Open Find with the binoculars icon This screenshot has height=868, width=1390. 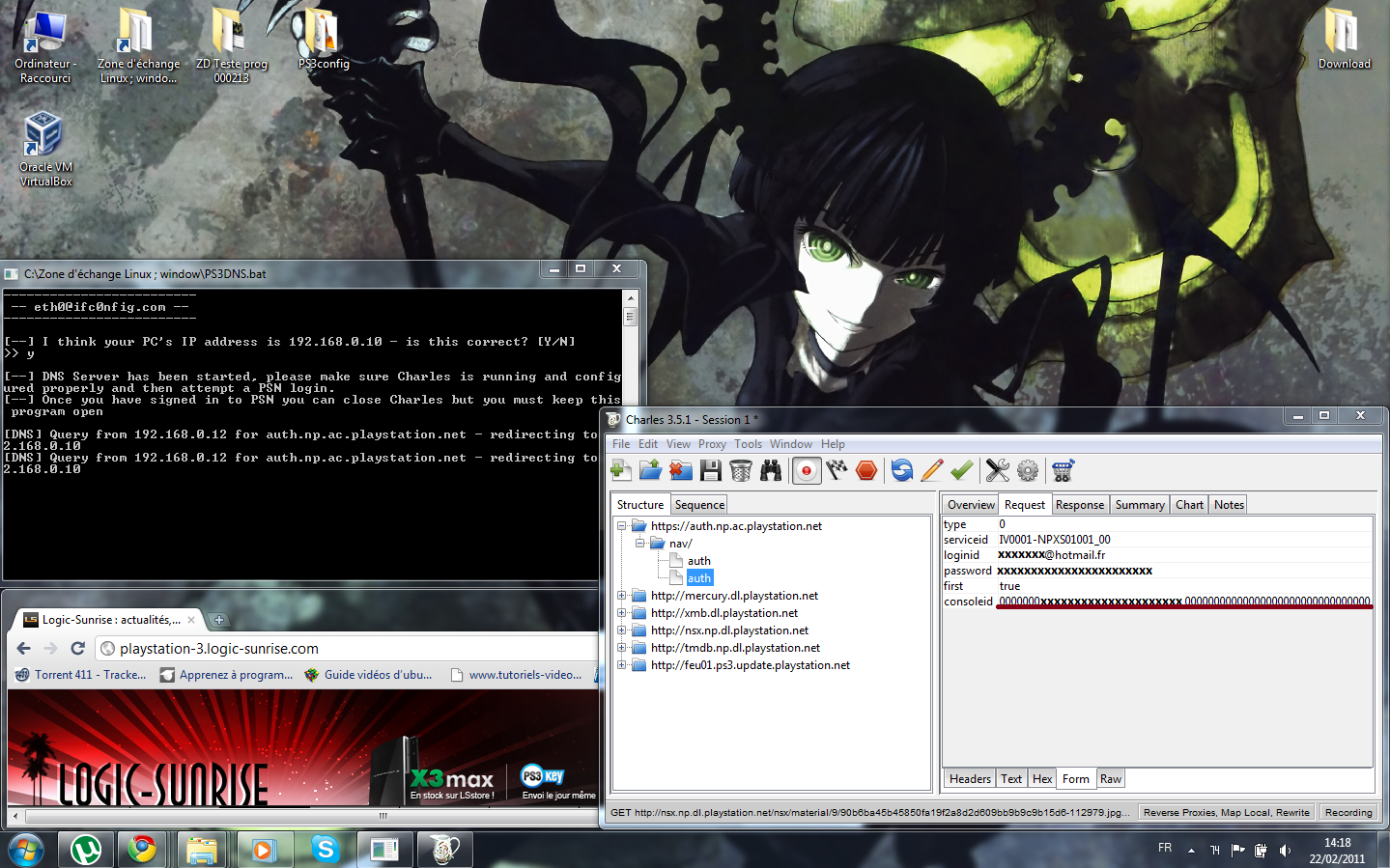pyautogui.click(x=771, y=470)
